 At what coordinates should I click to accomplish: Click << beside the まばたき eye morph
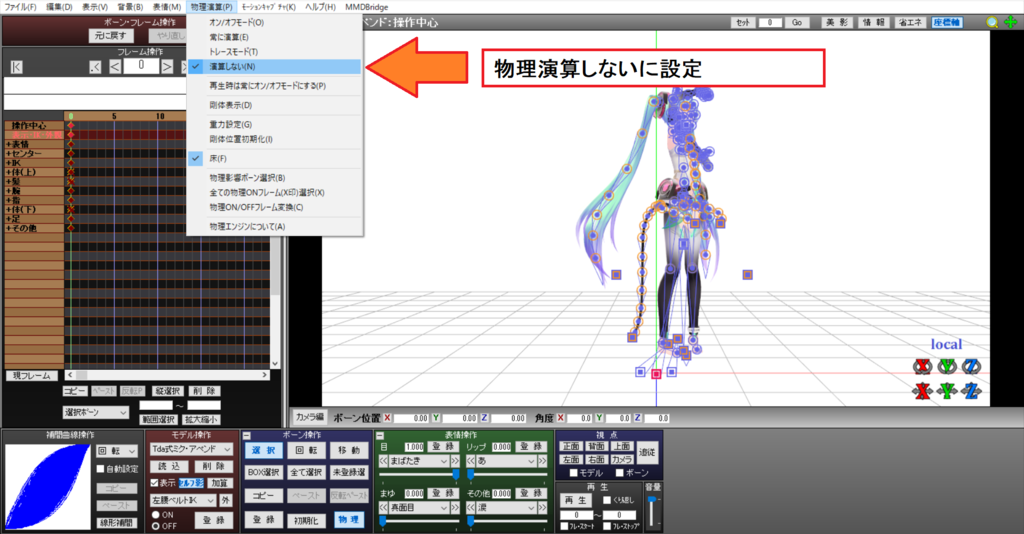[x=383, y=461]
